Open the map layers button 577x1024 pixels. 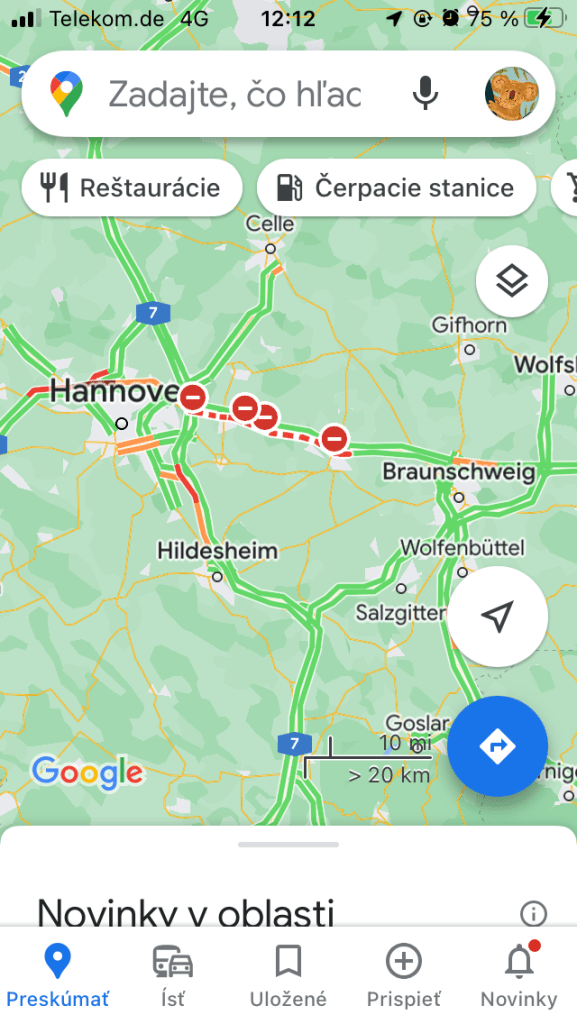click(x=512, y=281)
